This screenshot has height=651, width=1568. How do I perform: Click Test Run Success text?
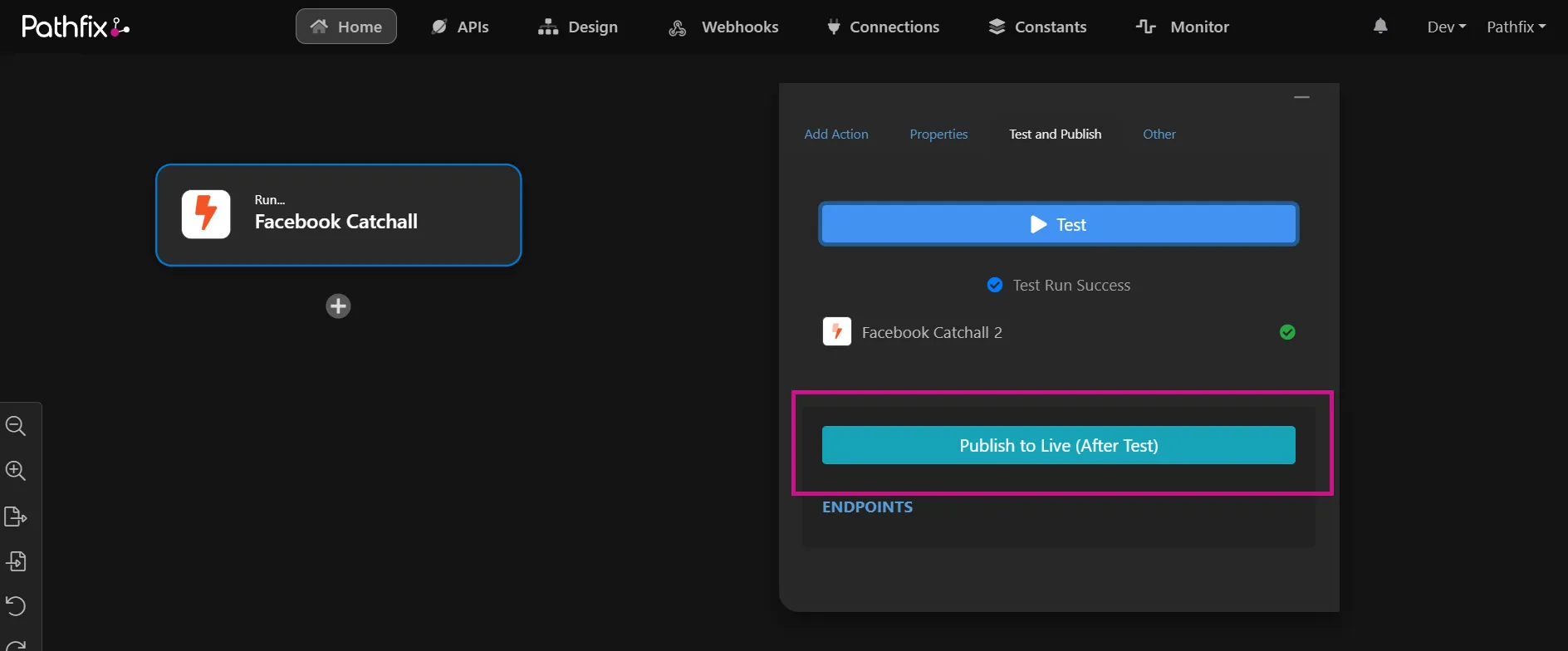pyautogui.click(x=1071, y=285)
